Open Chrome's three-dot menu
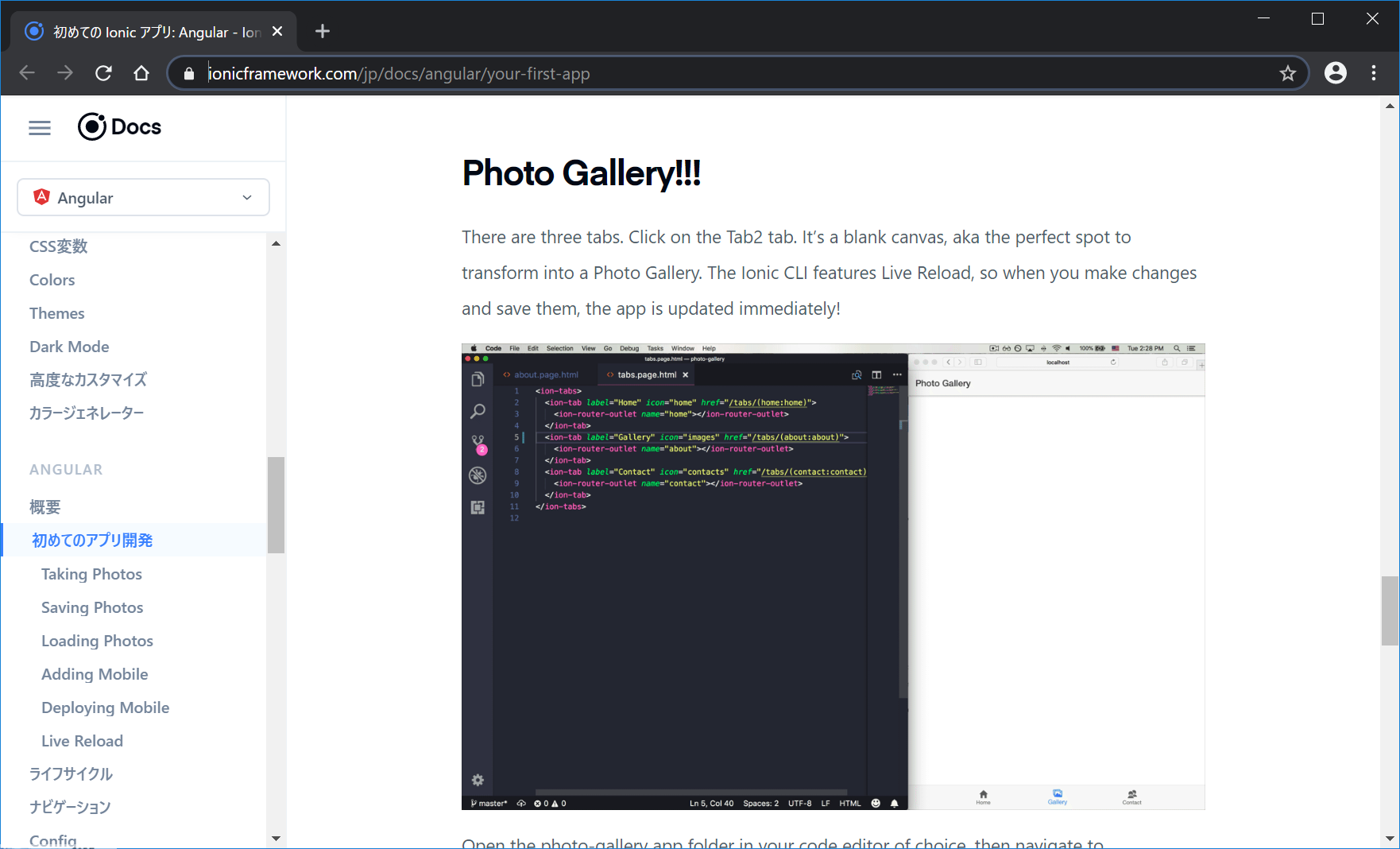 1374,73
